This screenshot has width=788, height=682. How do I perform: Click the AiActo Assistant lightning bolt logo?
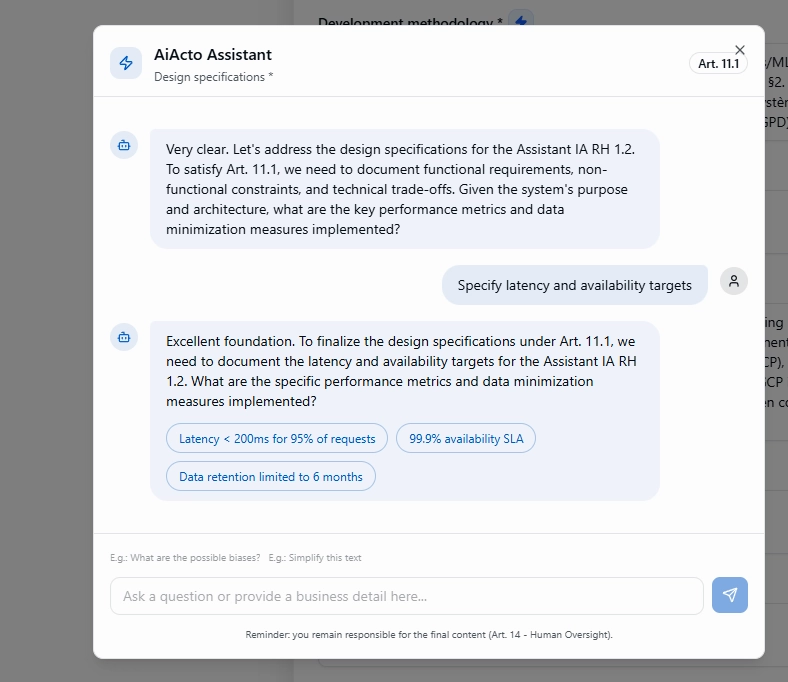[126, 63]
